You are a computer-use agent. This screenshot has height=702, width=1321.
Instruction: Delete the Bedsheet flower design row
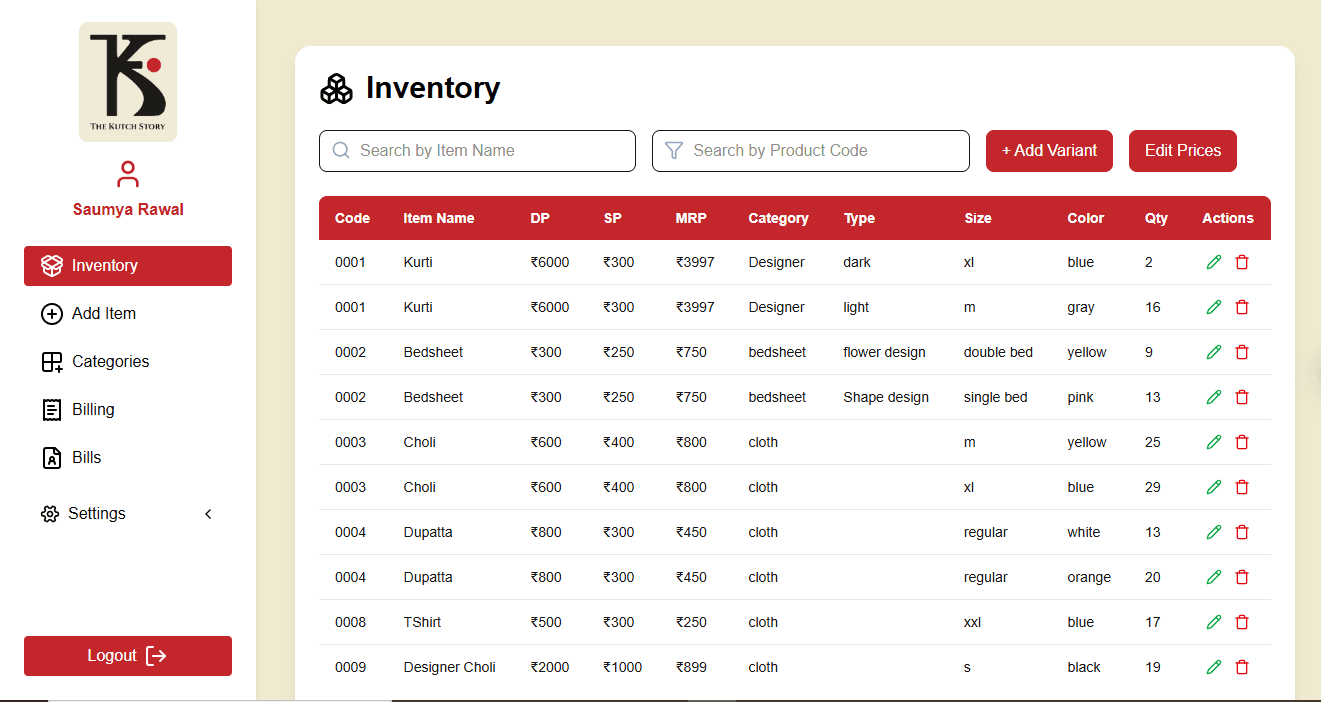coord(1242,352)
